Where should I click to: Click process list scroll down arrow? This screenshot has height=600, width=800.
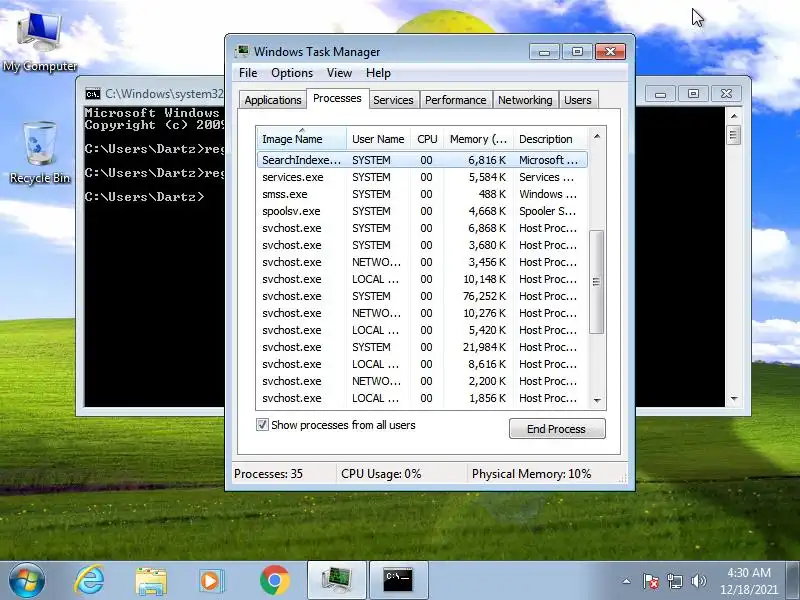pyautogui.click(x=597, y=401)
